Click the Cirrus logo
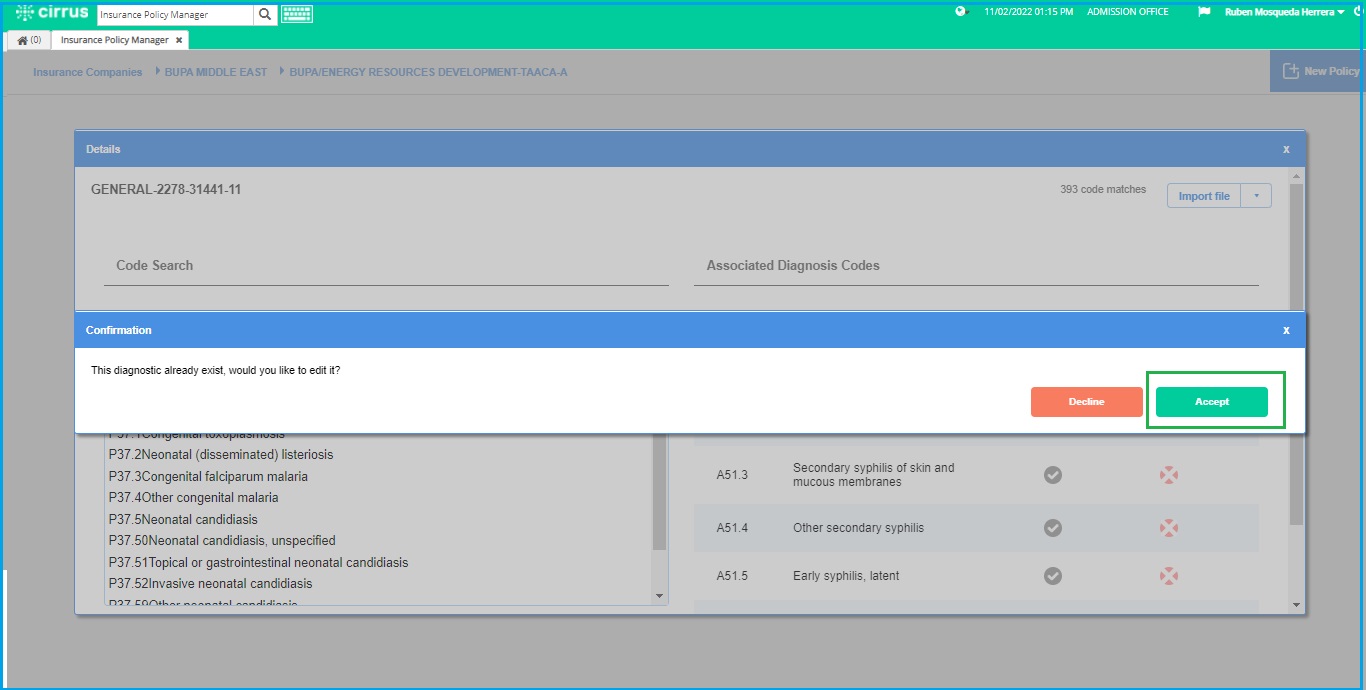 coord(53,13)
